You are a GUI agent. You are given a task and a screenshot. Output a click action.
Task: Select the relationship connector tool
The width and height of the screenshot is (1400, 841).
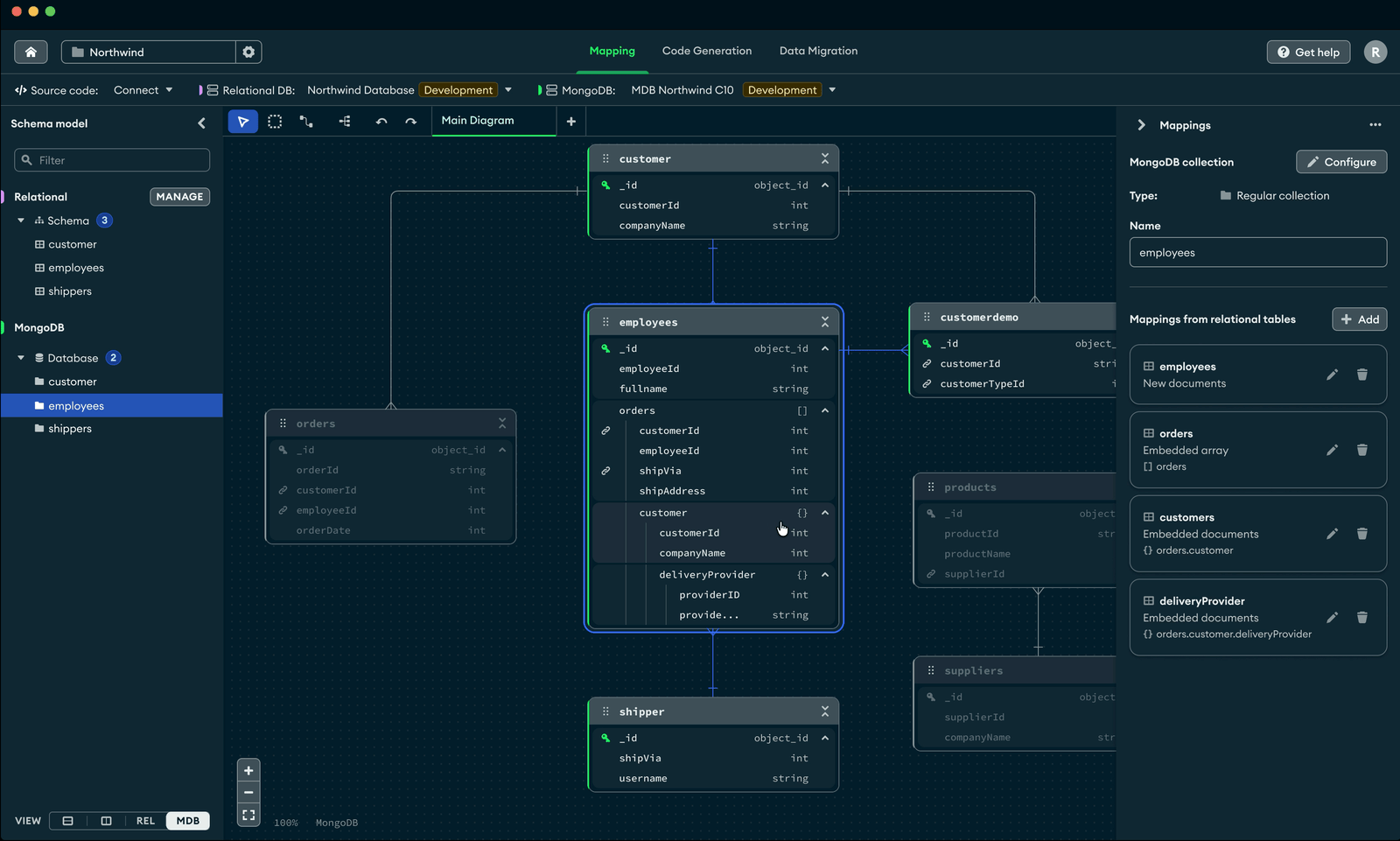(306, 121)
